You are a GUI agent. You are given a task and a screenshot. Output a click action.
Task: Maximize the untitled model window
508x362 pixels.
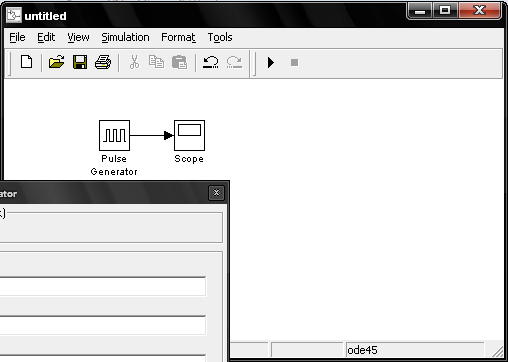point(445,11)
